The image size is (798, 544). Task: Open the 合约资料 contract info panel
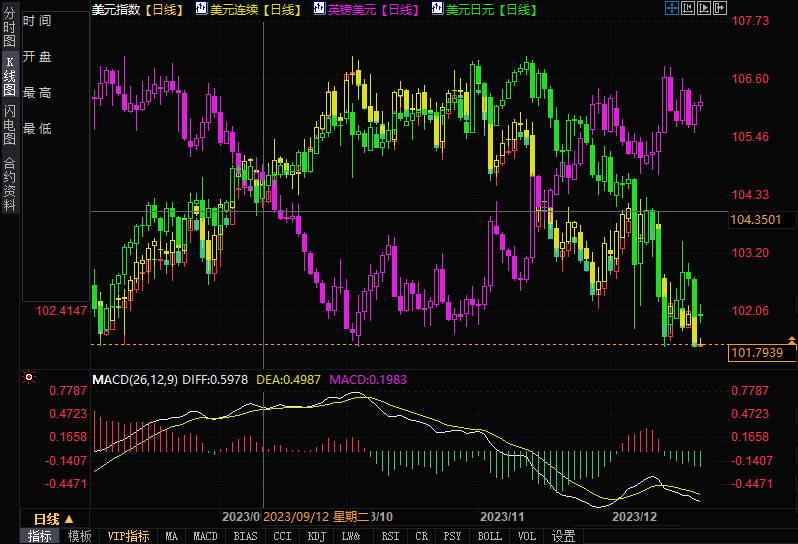[9, 183]
